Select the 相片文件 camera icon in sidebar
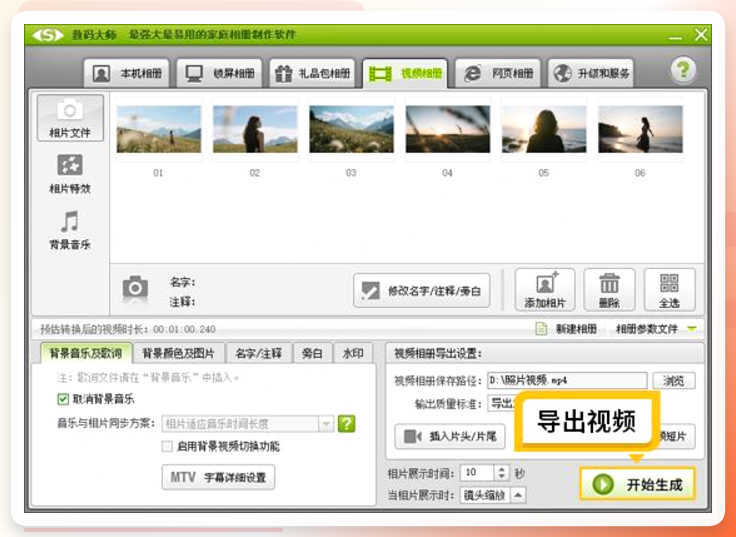The width and height of the screenshot is (736, 537). (x=70, y=118)
